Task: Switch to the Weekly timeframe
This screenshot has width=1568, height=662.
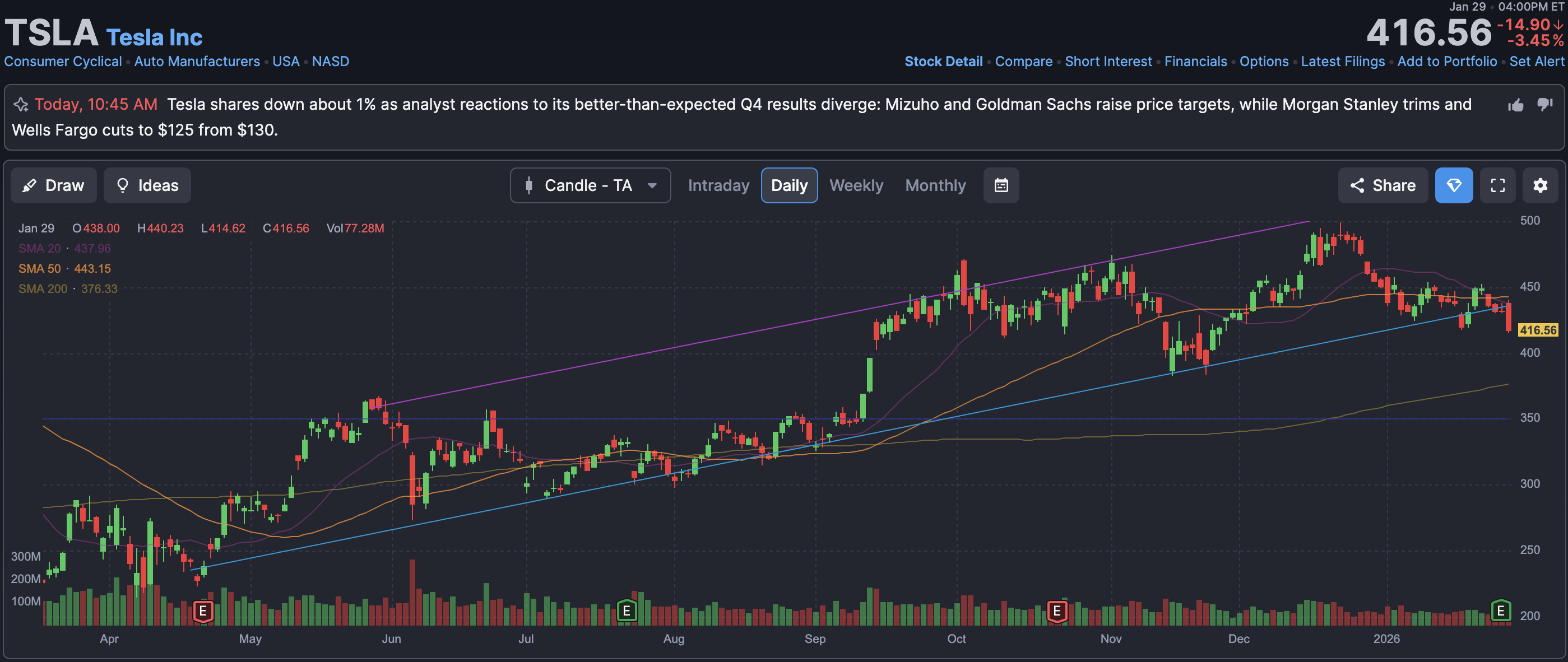Action: pyautogui.click(x=856, y=185)
